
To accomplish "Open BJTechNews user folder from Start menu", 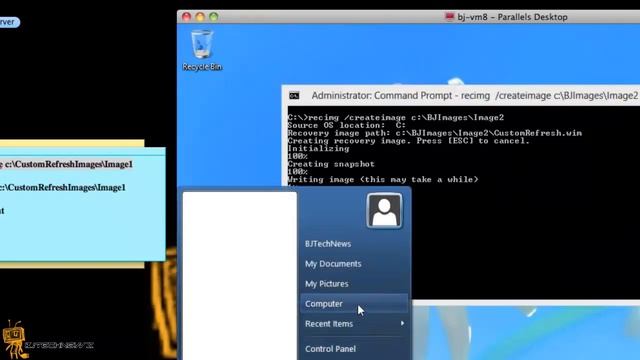I will coord(328,244).
